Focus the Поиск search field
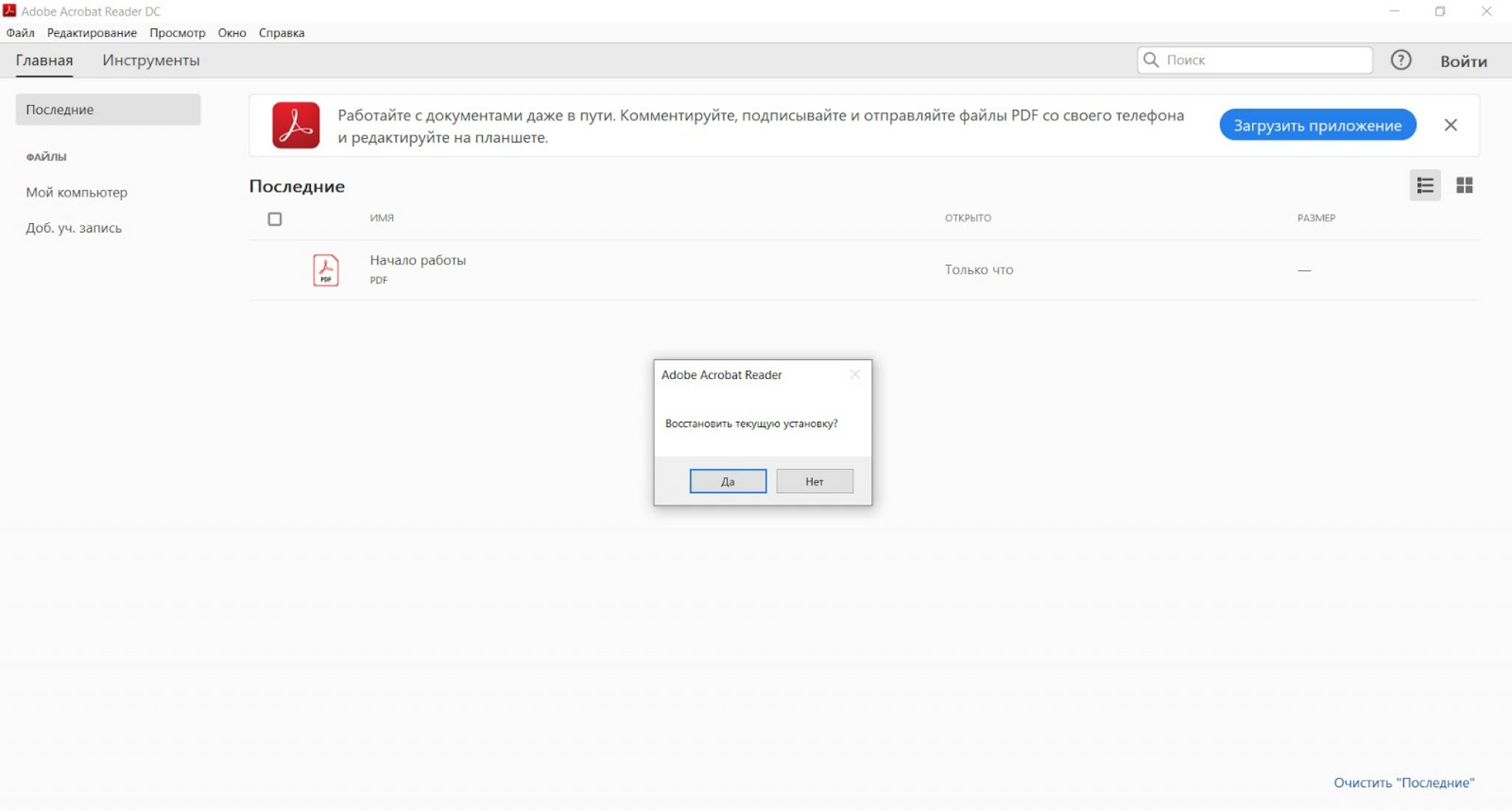The width and height of the screenshot is (1512, 811). tap(1254, 60)
